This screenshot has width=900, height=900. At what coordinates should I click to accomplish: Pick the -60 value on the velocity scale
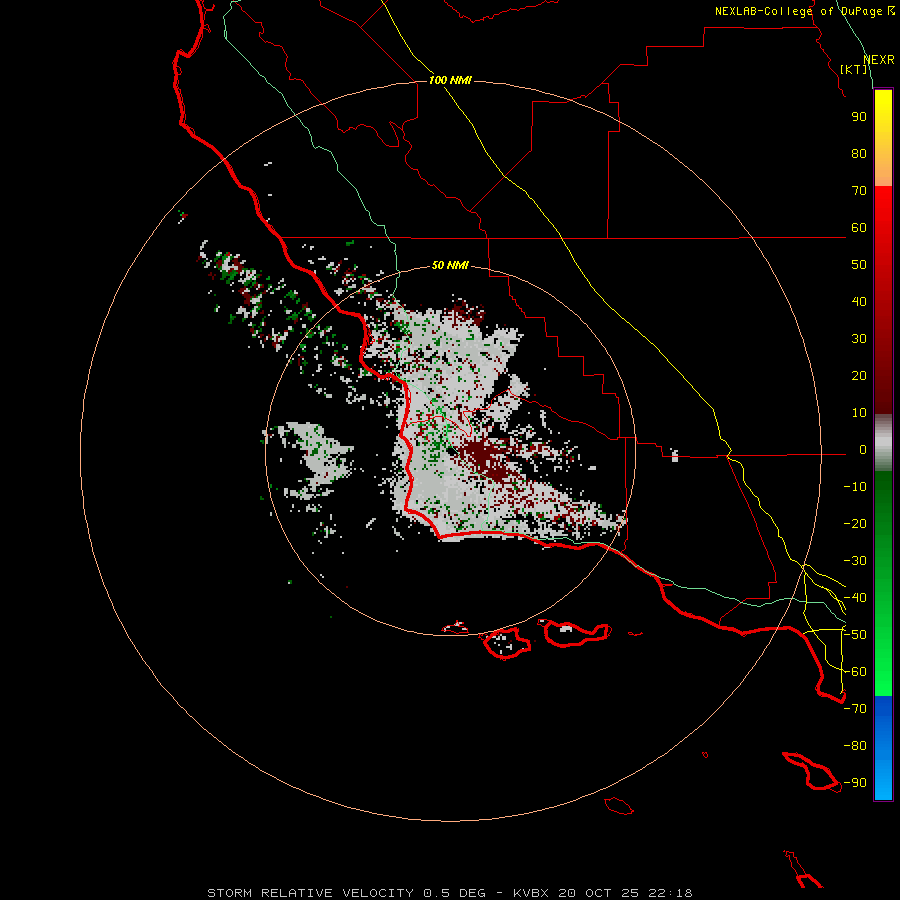(x=855, y=672)
